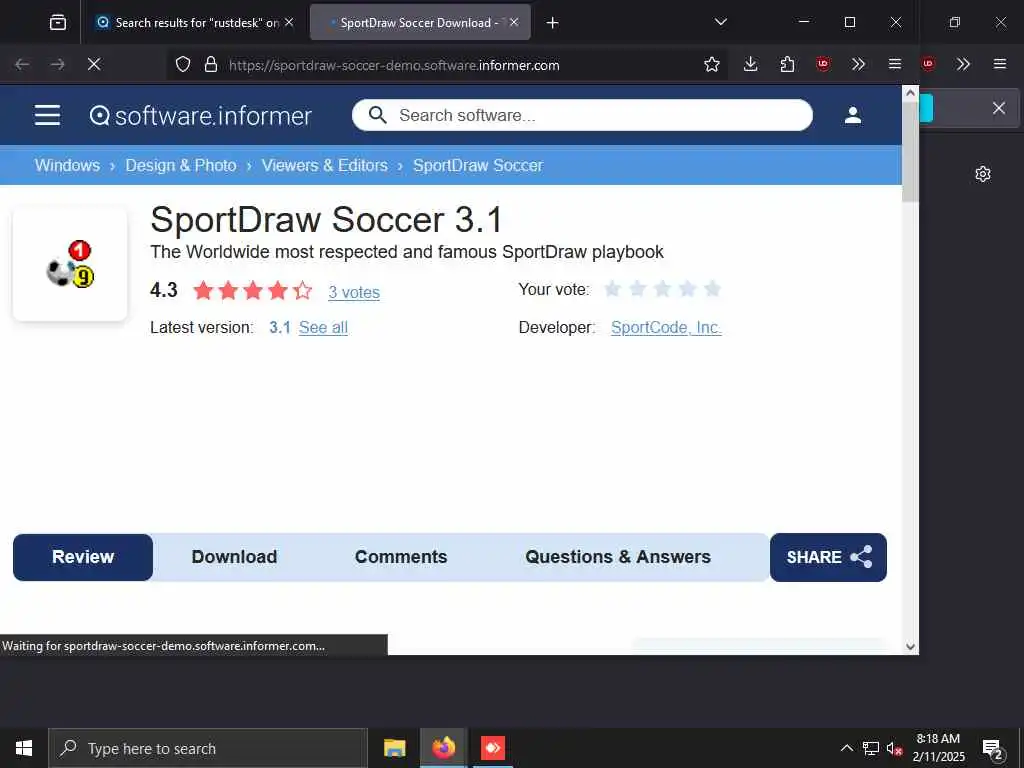
Task: Open the Firefox application menu
Action: click(x=895, y=64)
